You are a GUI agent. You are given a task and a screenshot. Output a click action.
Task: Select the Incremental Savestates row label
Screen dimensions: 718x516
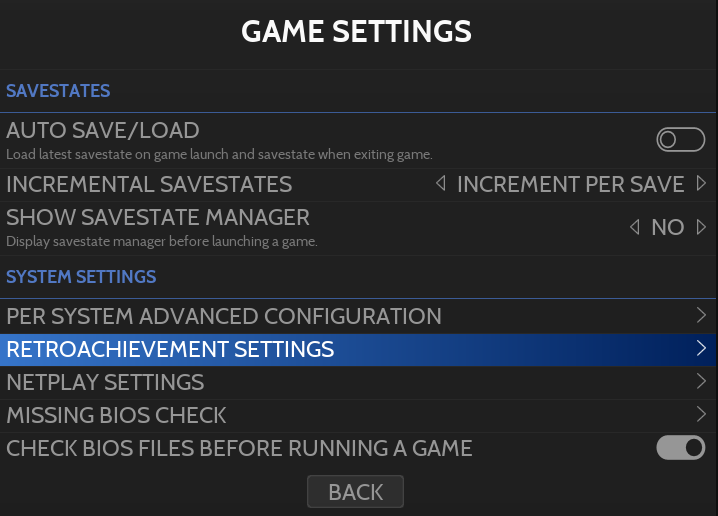(x=149, y=184)
